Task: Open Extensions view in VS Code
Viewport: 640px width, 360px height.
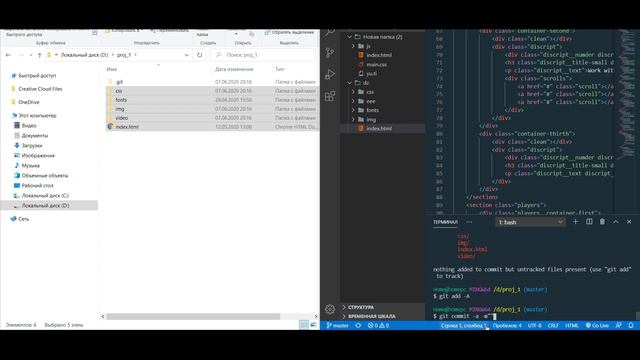Action: tap(330, 96)
